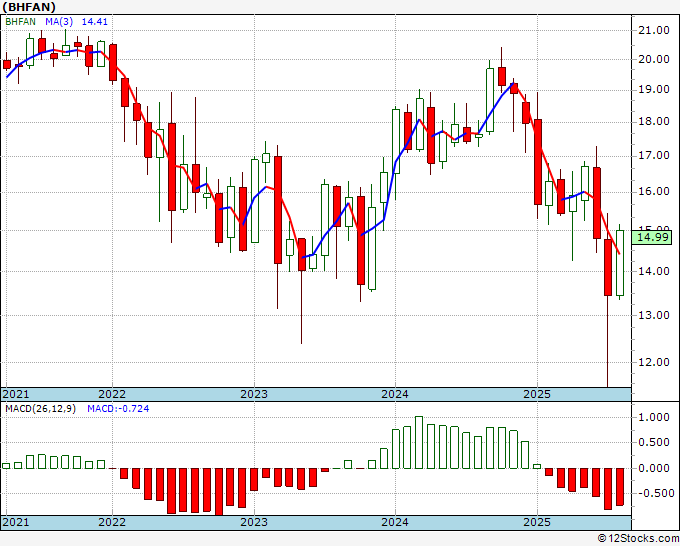Select the 12.00 price axis label

point(654,362)
